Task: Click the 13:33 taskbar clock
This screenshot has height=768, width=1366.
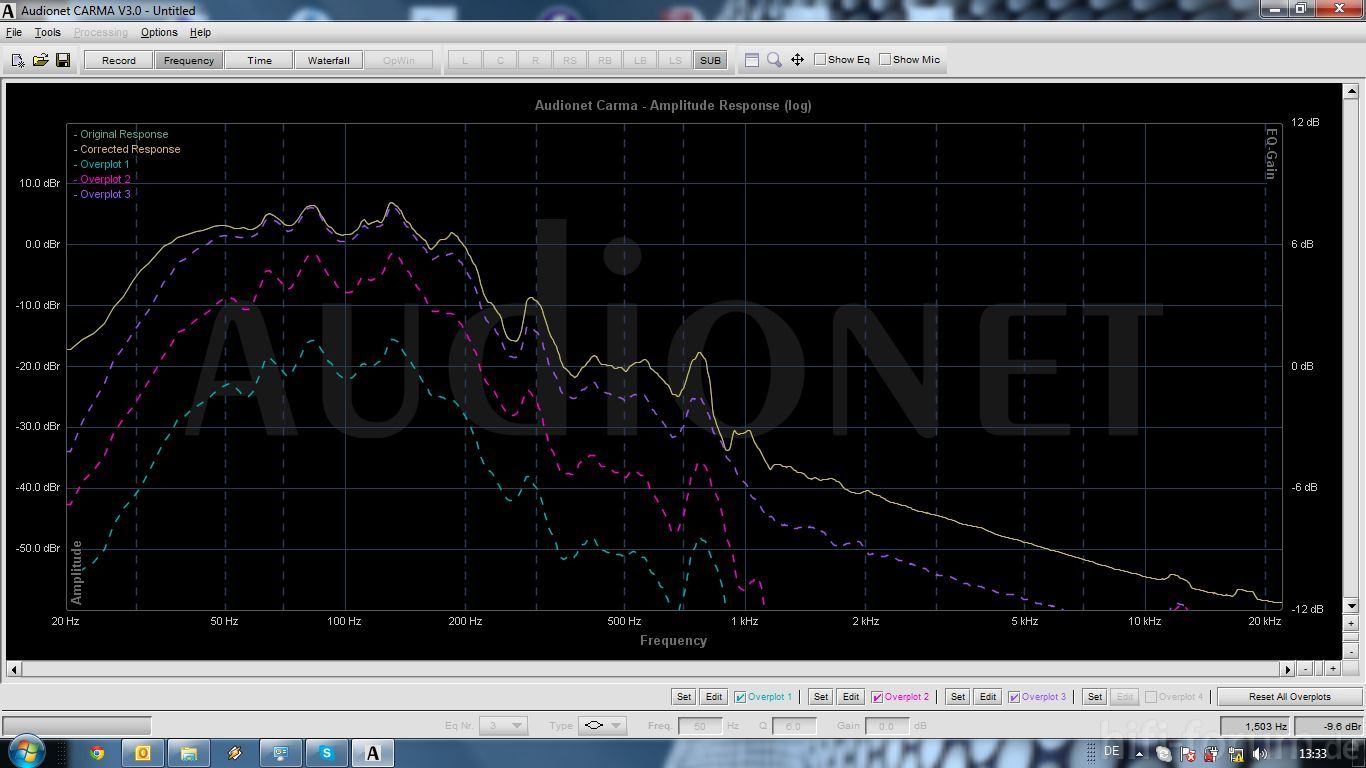Action: pyautogui.click(x=1312, y=753)
